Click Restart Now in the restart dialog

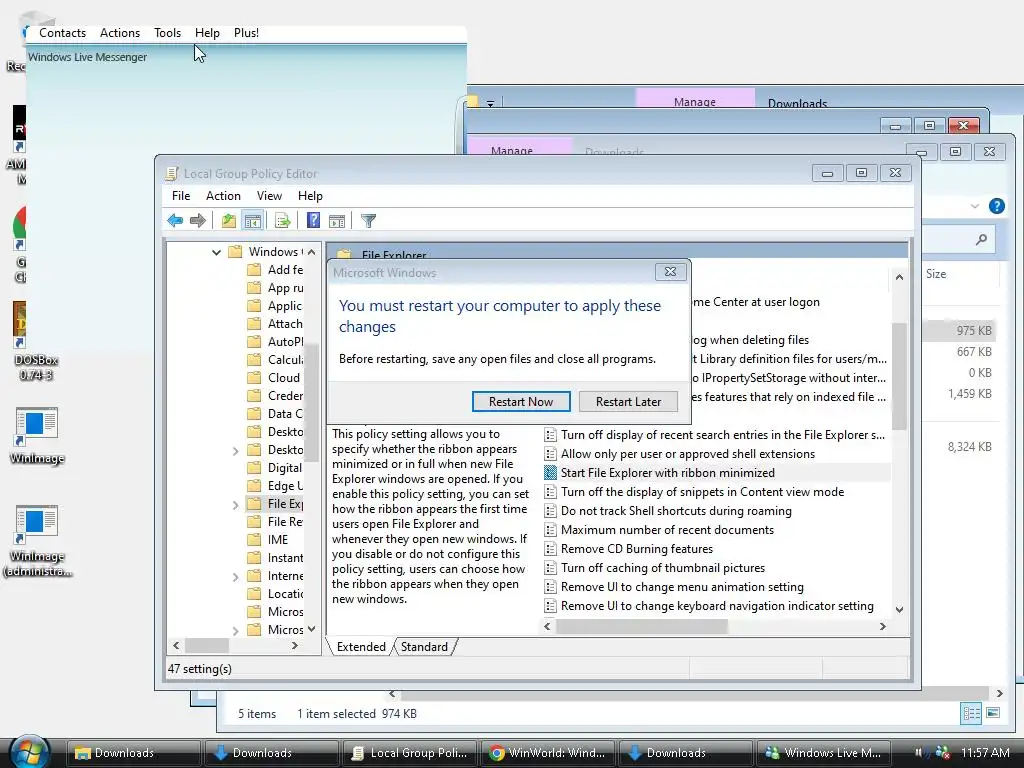click(x=520, y=402)
